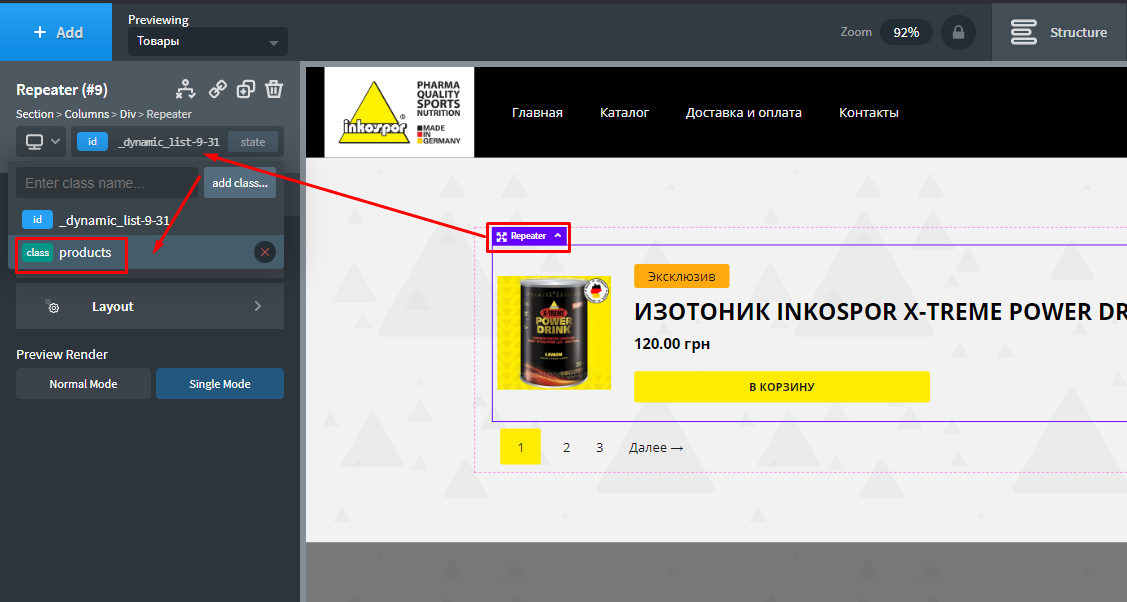Toggle the lock icon next to zoom

pyautogui.click(x=958, y=32)
